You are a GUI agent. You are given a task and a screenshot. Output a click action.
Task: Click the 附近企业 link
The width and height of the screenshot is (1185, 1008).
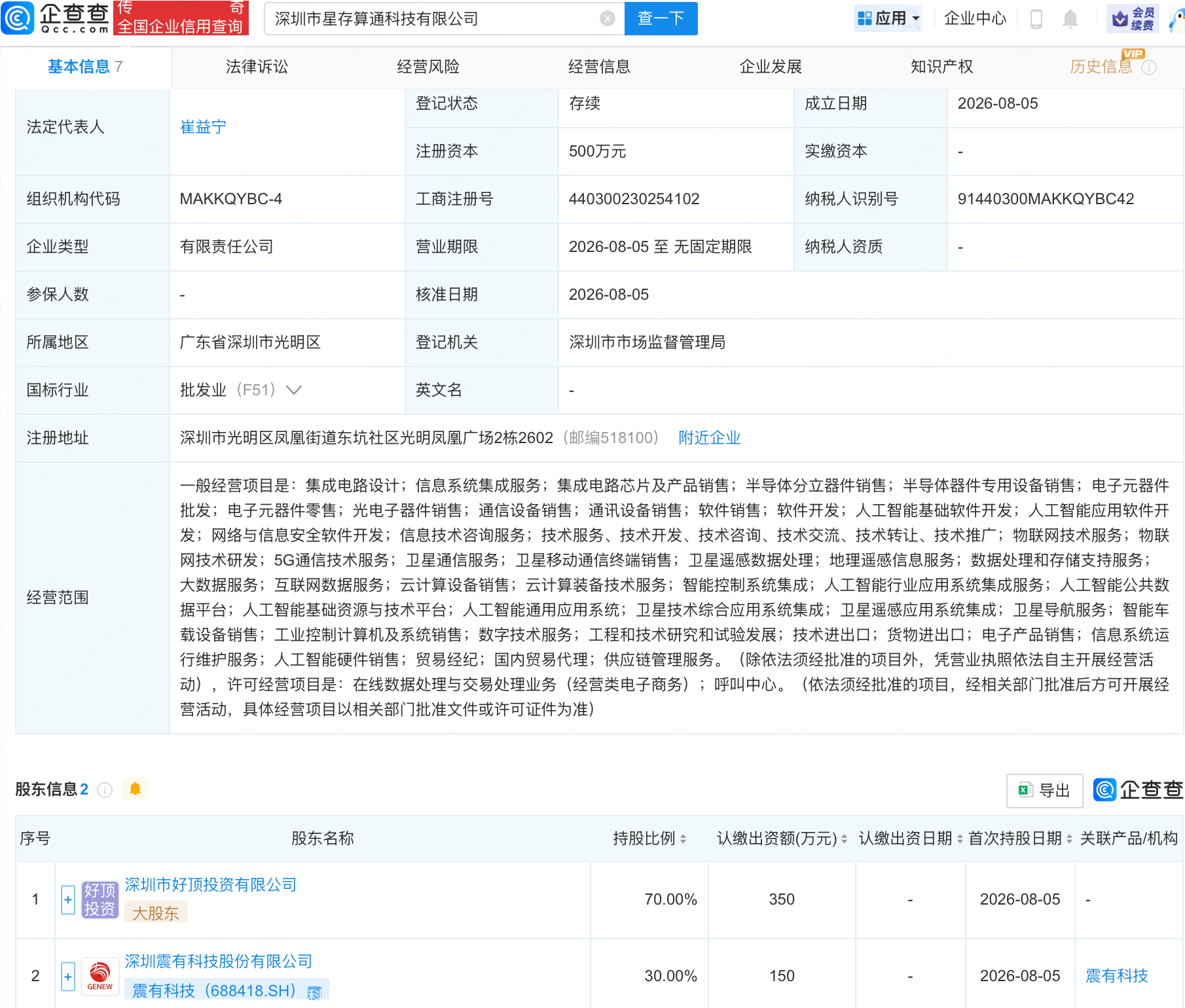[709, 438]
